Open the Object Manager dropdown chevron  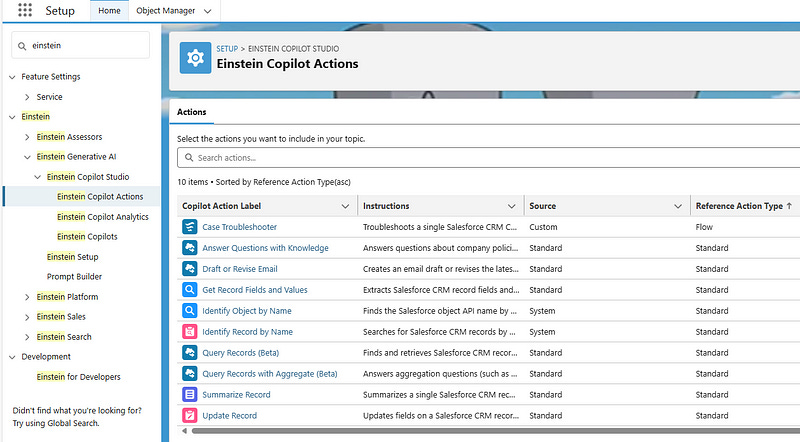pyautogui.click(x=207, y=11)
